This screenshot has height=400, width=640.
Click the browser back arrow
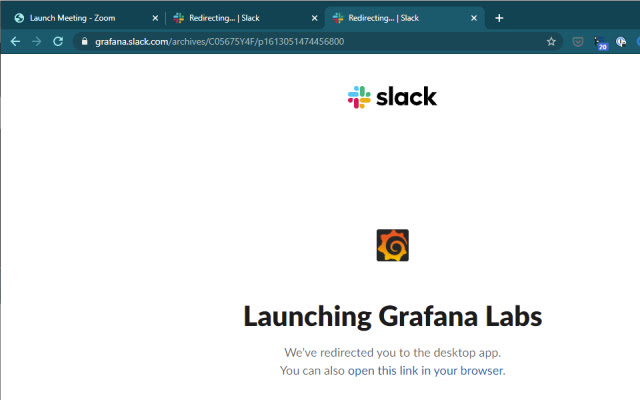15,41
